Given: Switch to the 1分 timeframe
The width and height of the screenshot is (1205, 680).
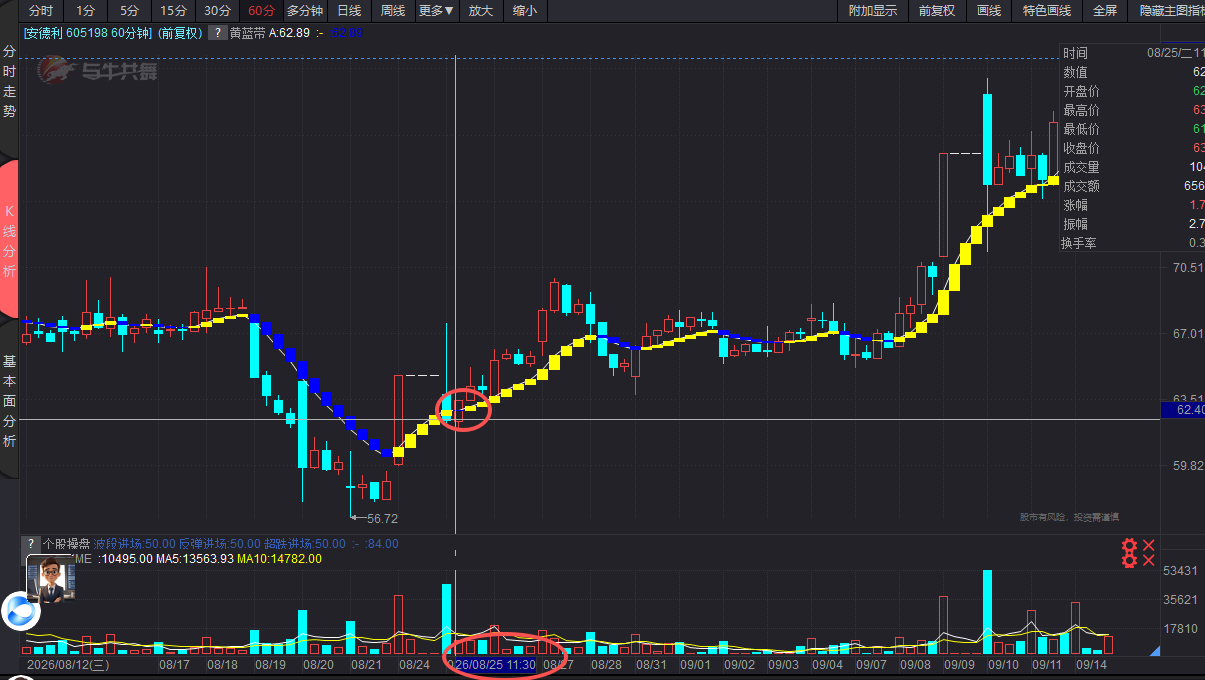Looking at the screenshot, I should click(x=86, y=11).
